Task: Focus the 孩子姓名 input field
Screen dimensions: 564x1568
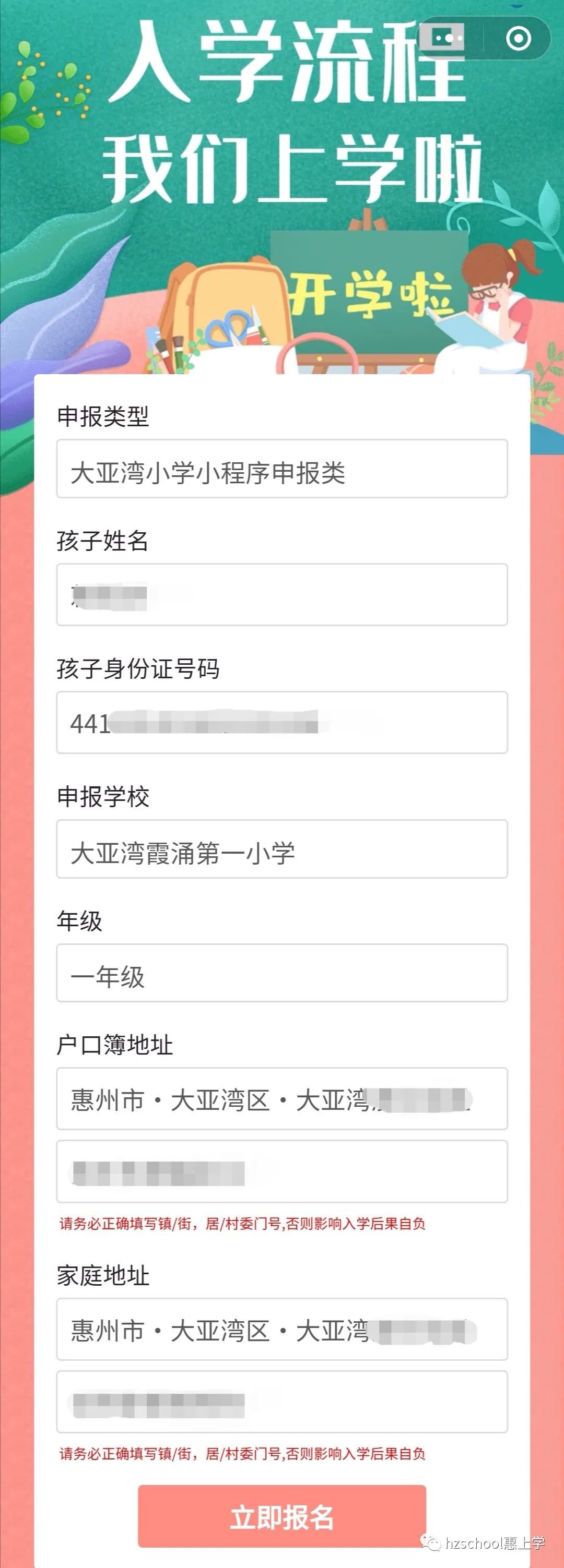Action: click(x=282, y=595)
